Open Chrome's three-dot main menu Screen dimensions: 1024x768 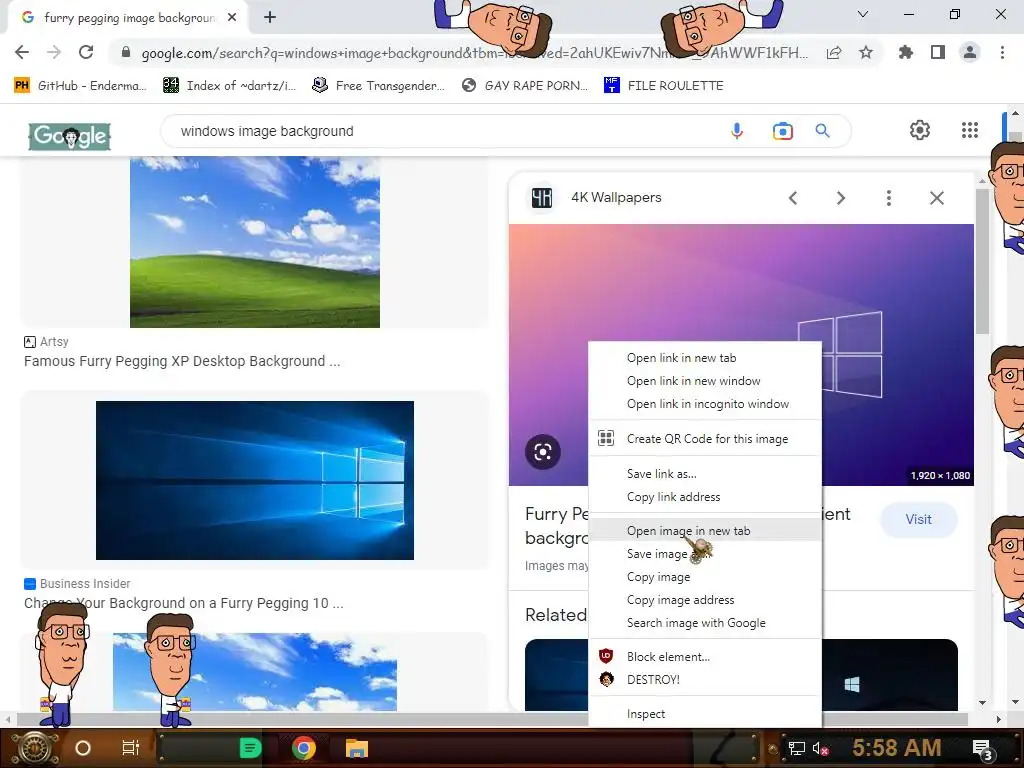(1002, 52)
